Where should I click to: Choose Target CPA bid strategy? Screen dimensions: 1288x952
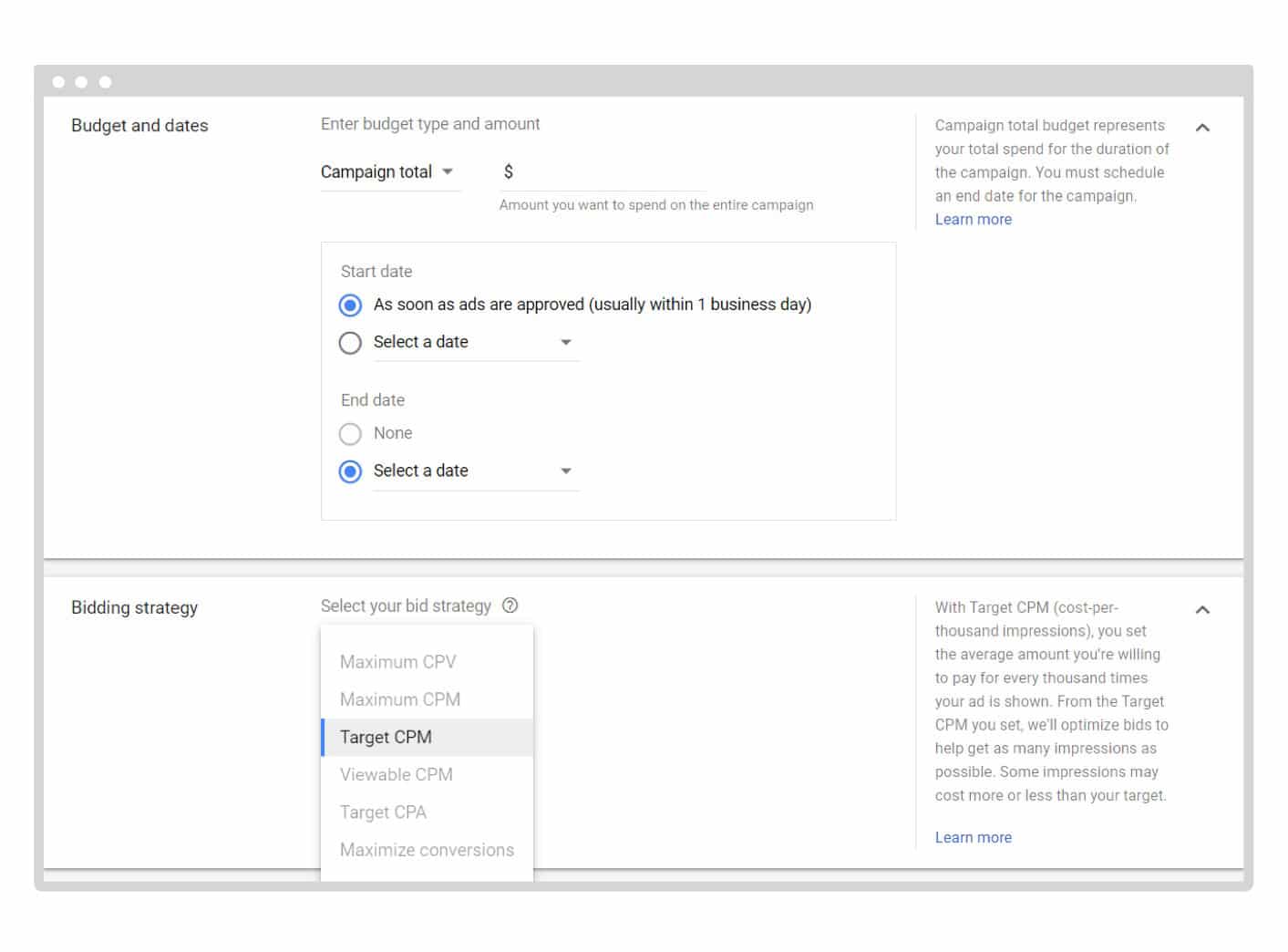click(383, 812)
